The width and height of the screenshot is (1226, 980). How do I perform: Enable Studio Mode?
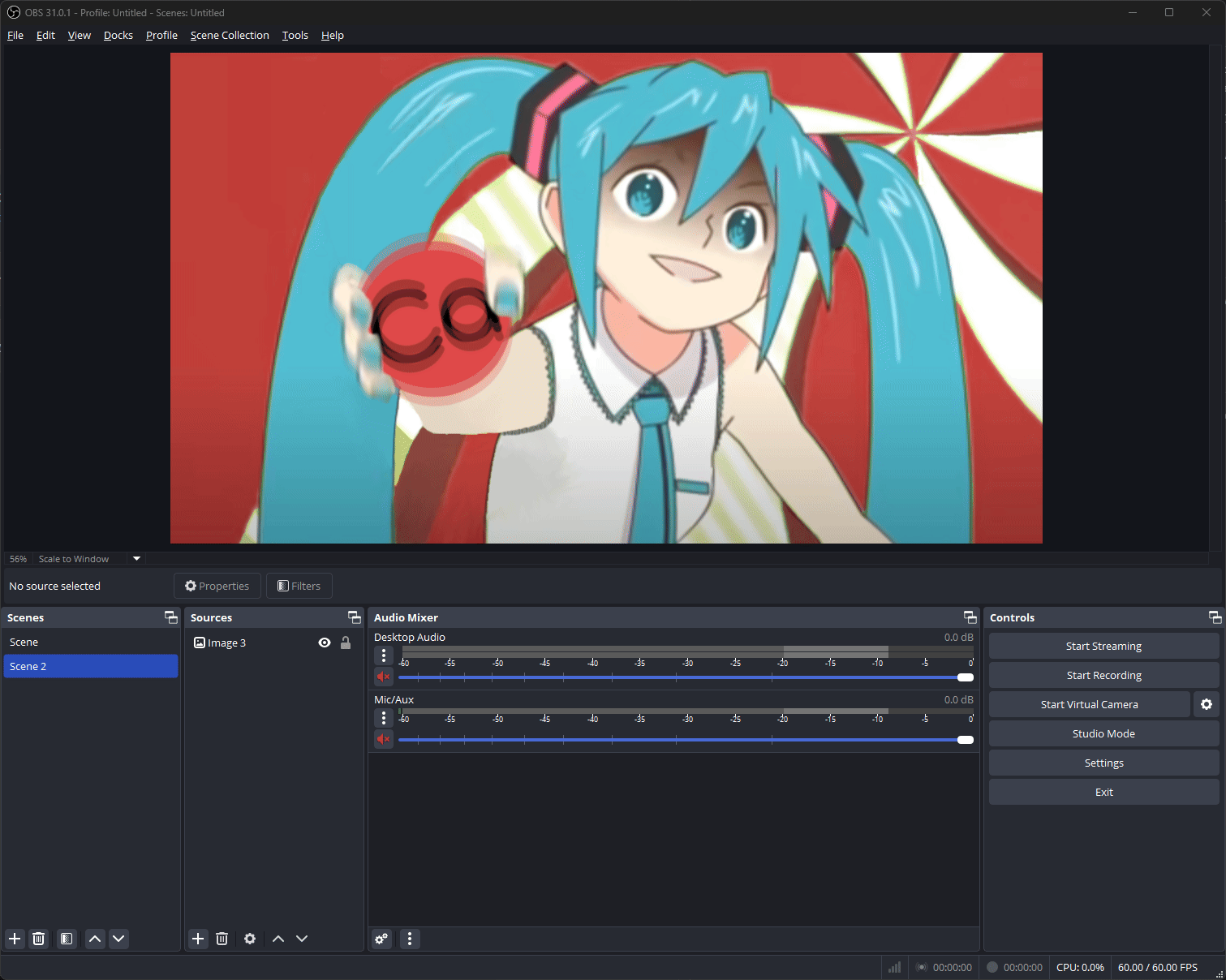pos(1103,733)
